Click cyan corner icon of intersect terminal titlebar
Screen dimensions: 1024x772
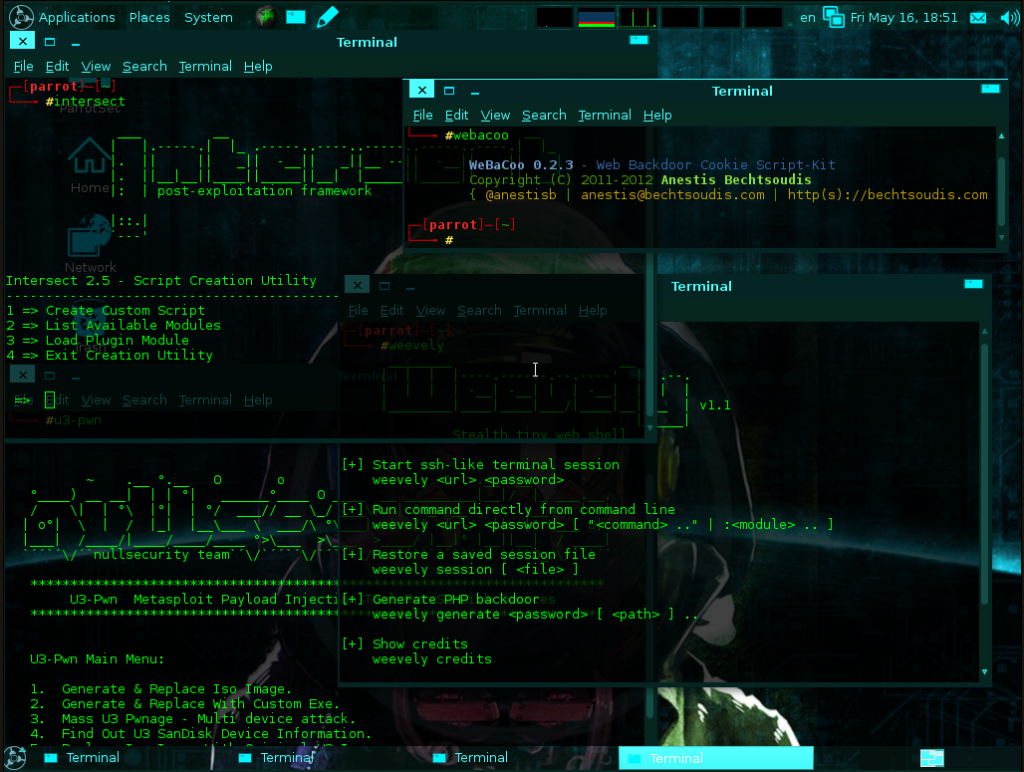(x=639, y=40)
